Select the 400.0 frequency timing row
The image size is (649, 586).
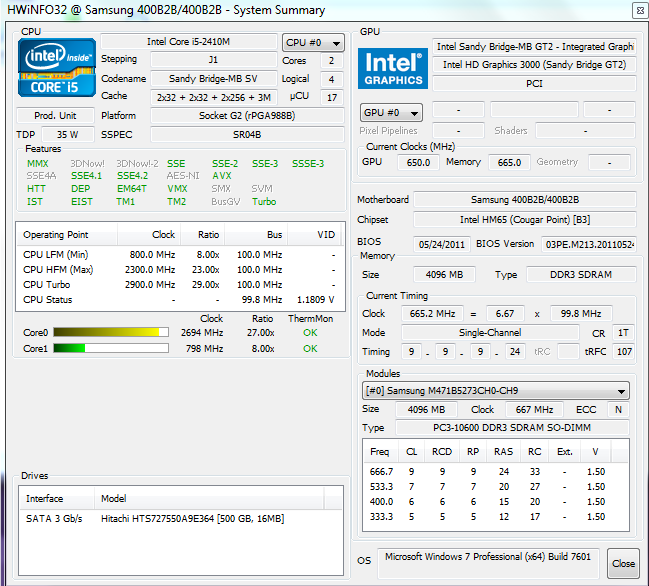495,502
